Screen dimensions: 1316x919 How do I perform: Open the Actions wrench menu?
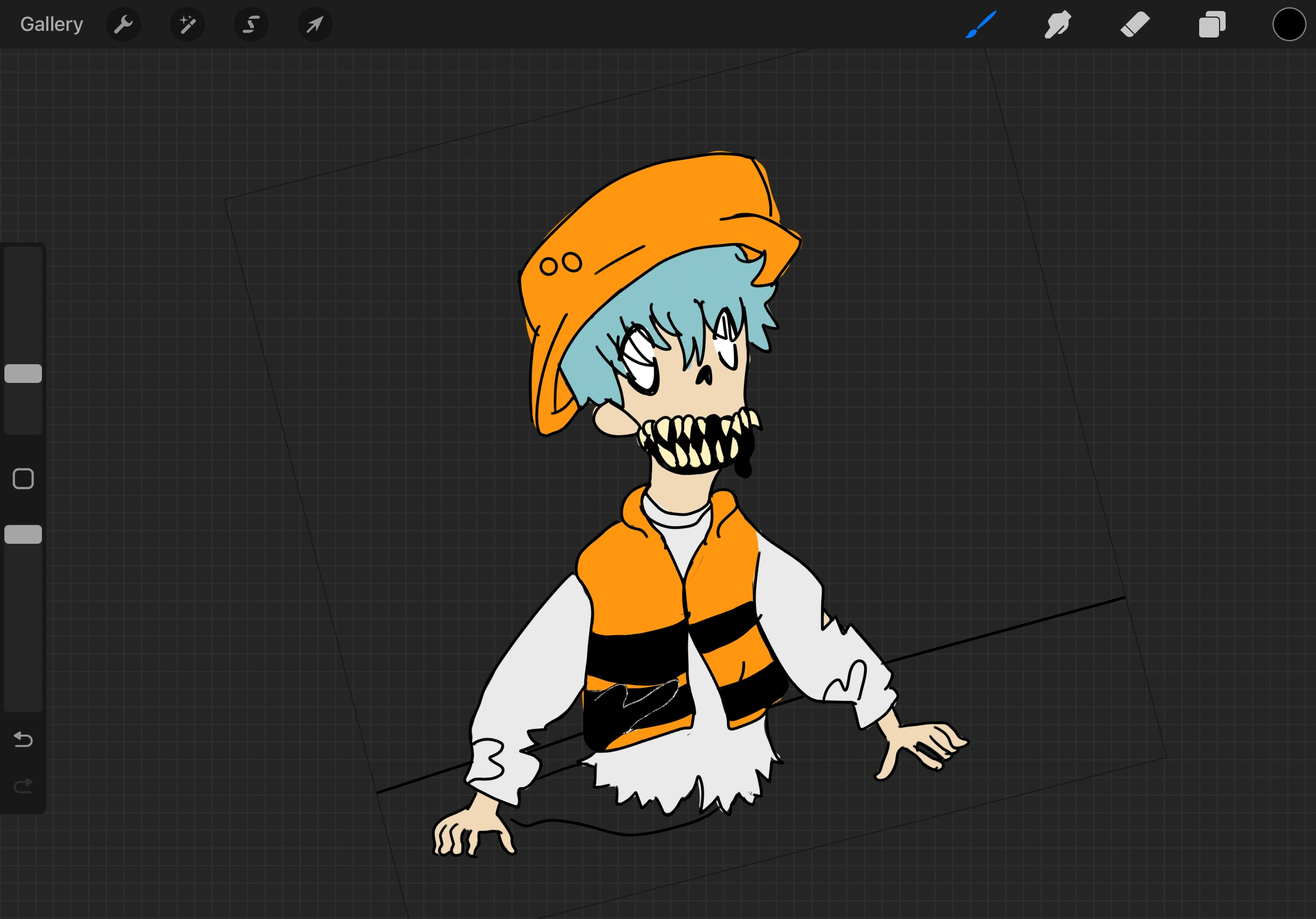coord(123,24)
